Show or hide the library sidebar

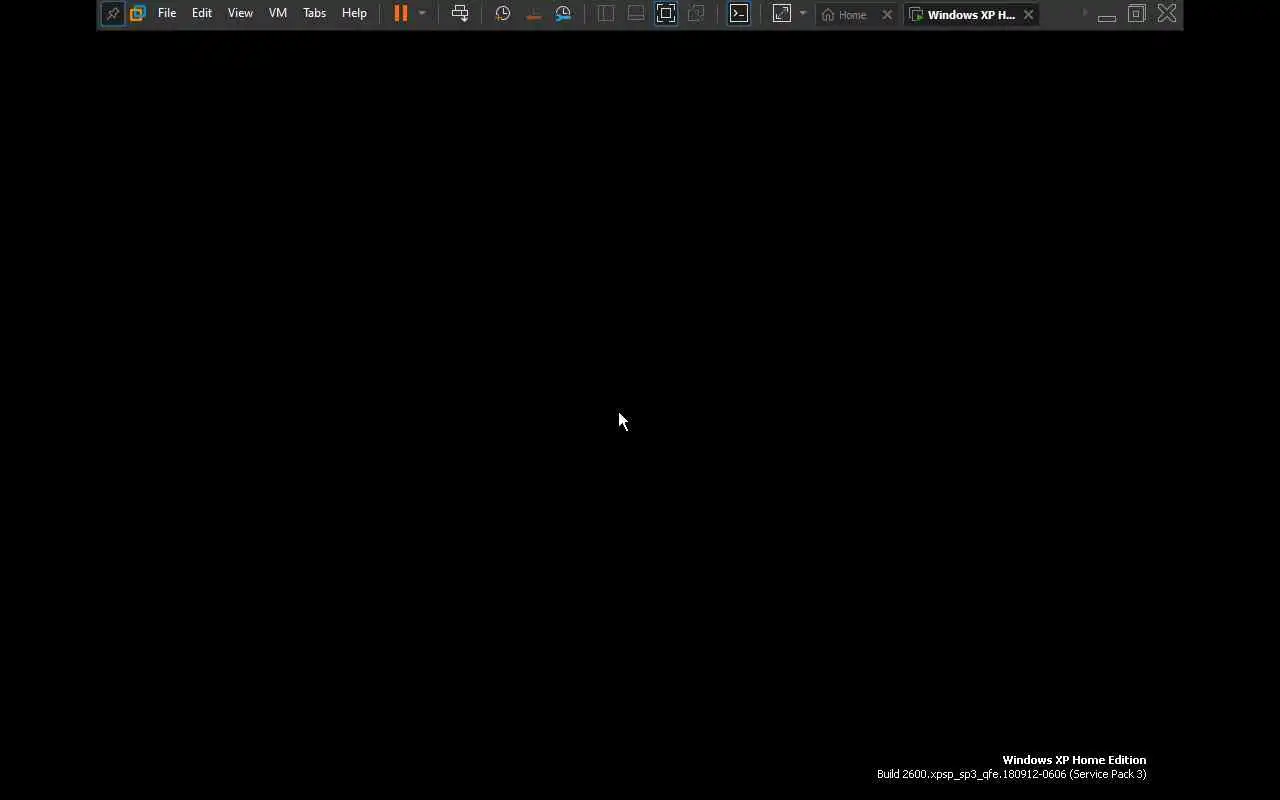click(606, 14)
